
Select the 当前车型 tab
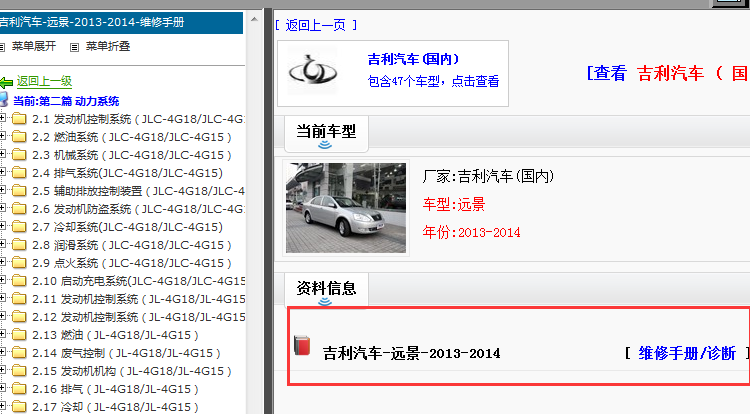(326, 133)
